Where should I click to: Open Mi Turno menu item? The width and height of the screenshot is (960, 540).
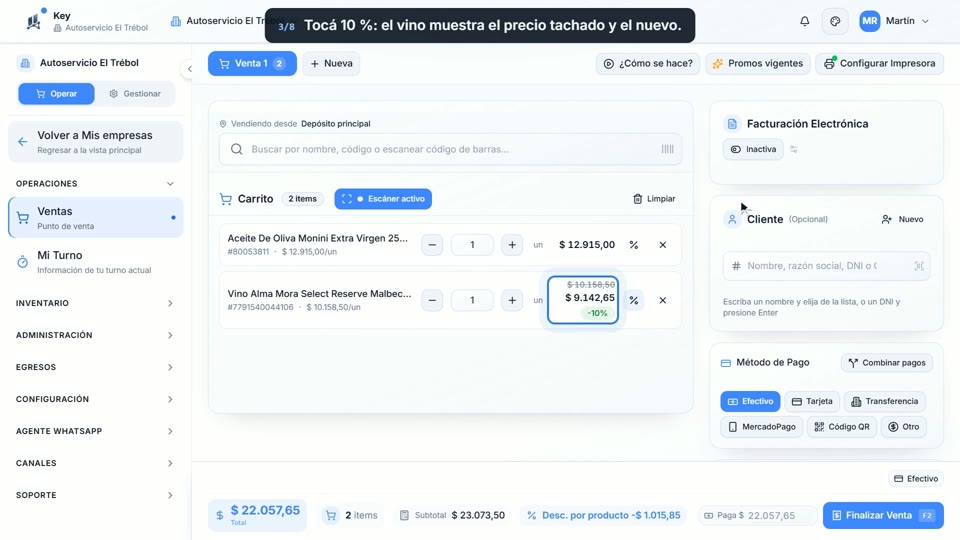click(x=96, y=262)
